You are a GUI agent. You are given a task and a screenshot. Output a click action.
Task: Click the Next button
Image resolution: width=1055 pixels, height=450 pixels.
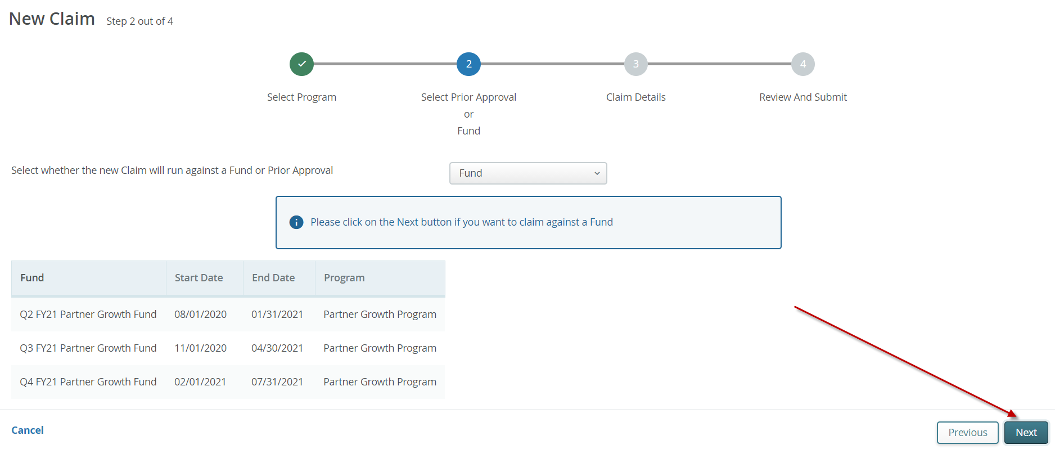pyautogui.click(x=1026, y=432)
